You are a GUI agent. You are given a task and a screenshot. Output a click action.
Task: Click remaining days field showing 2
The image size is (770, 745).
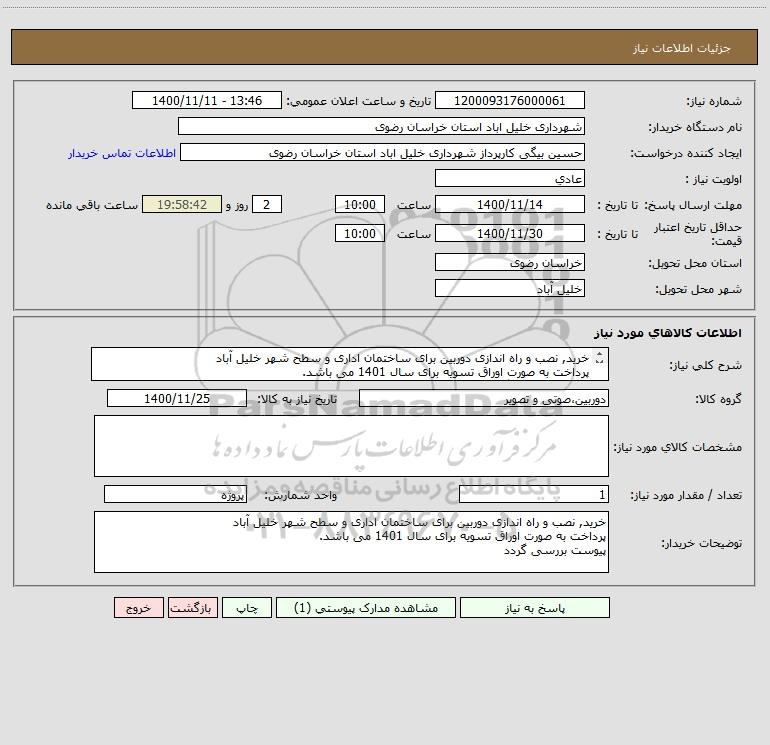[267, 205]
